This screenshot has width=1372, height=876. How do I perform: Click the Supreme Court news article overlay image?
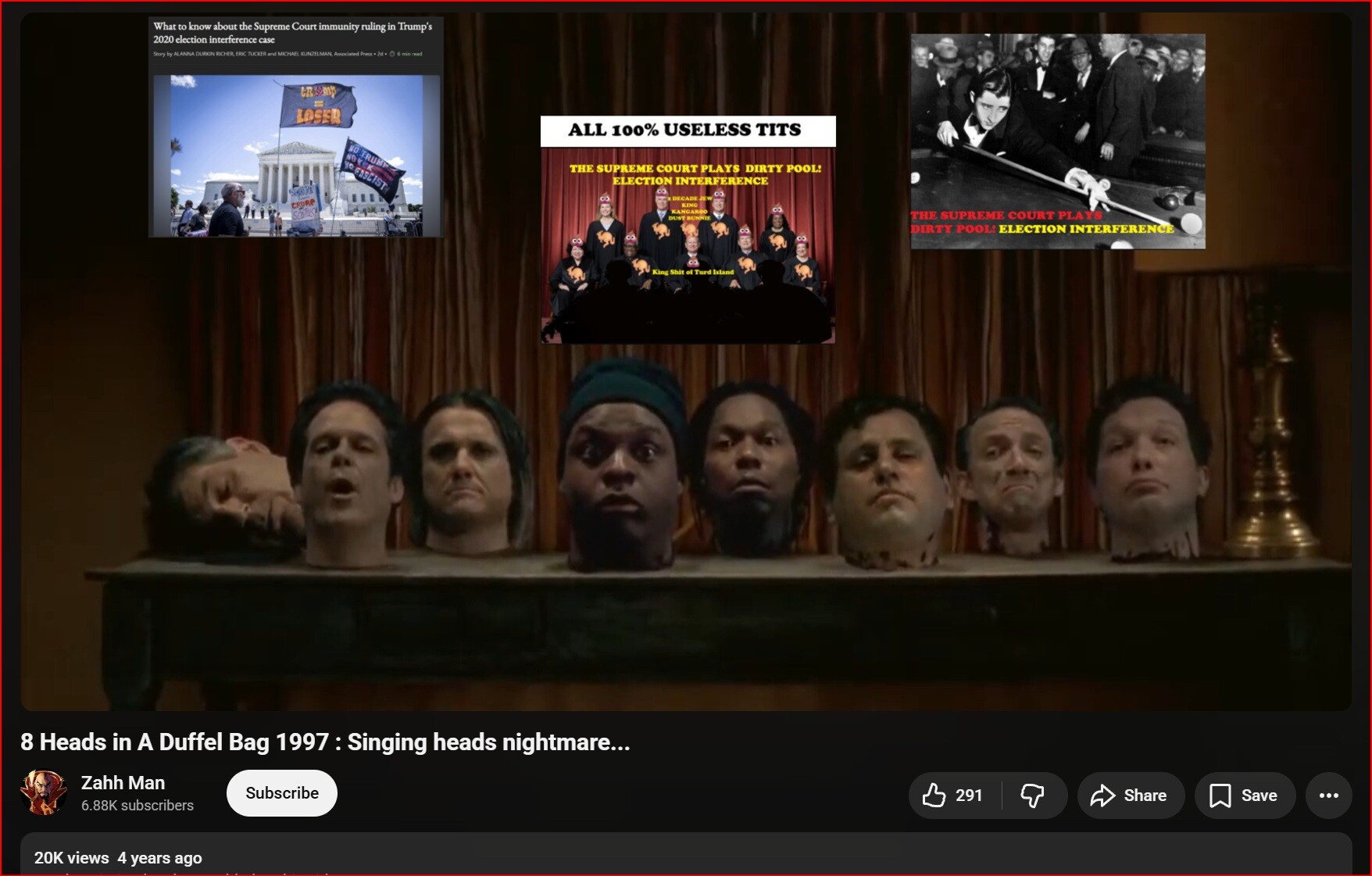point(296,127)
